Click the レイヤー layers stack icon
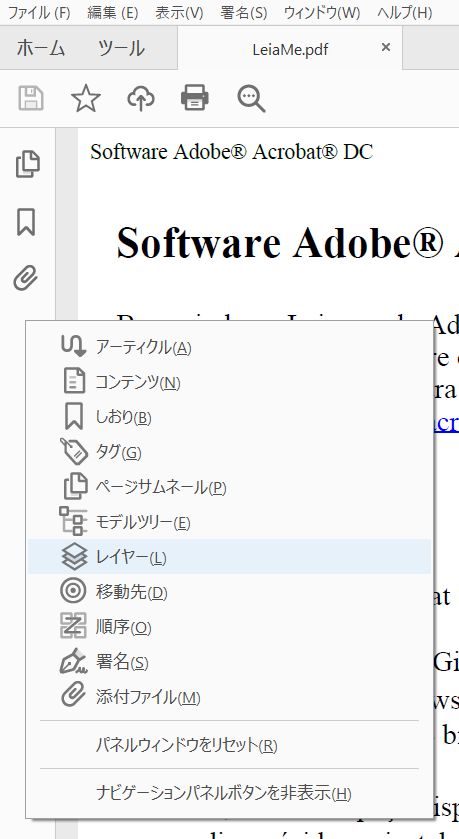The width and height of the screenshot is (459, 839). click(74, 556)
